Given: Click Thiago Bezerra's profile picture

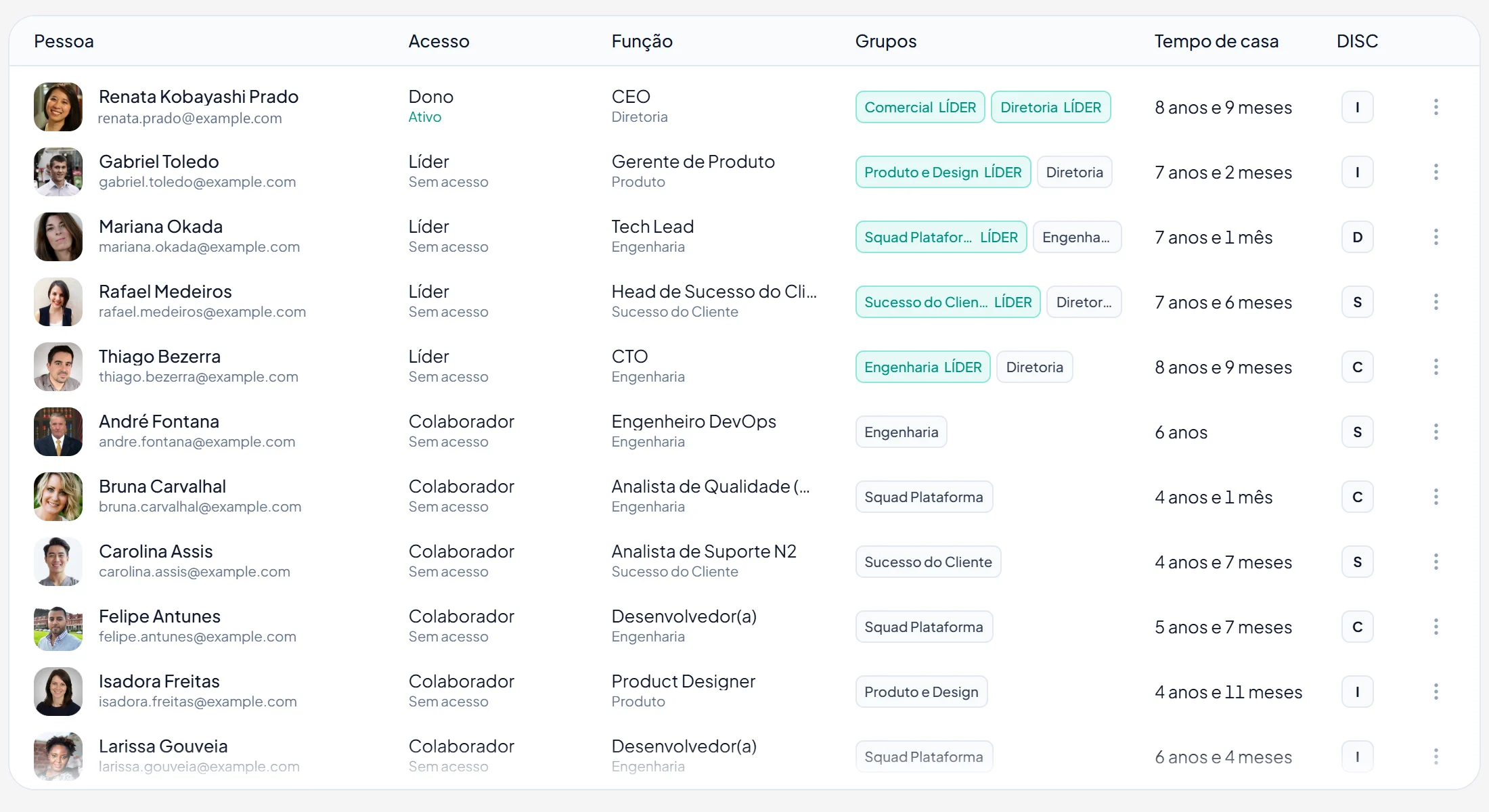Looking at the screenshot, I should (58, 367).
